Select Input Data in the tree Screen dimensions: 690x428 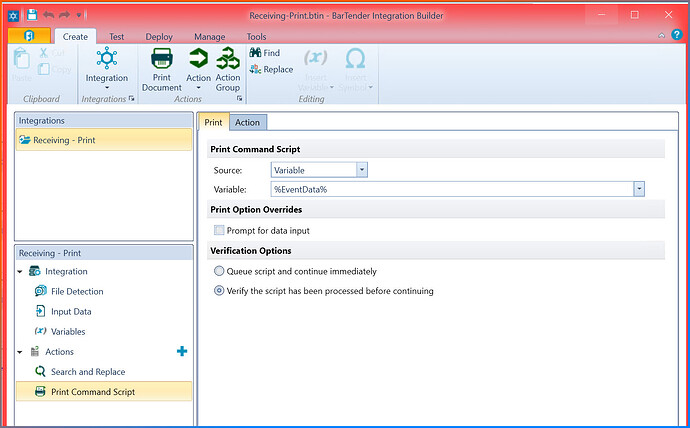point(71,311)
